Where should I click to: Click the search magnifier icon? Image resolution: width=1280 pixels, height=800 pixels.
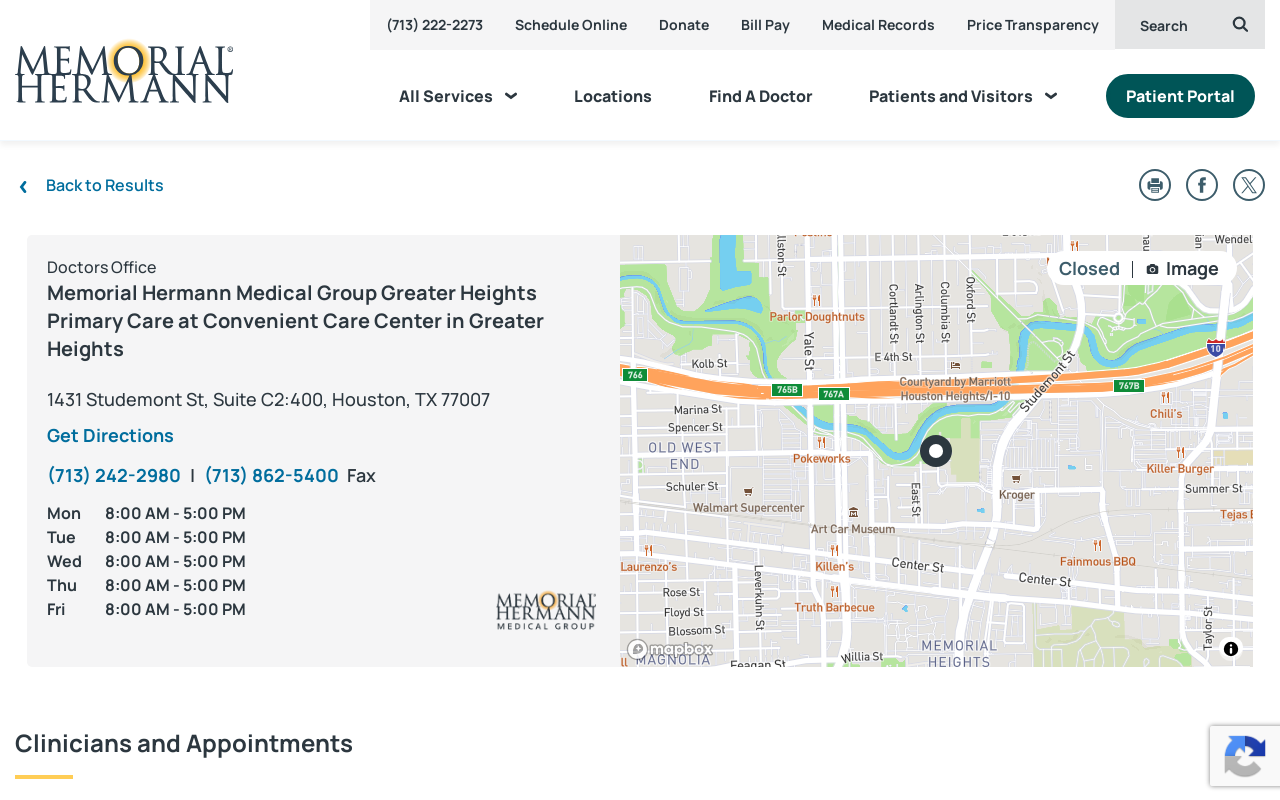click(x=1240, y=24)
